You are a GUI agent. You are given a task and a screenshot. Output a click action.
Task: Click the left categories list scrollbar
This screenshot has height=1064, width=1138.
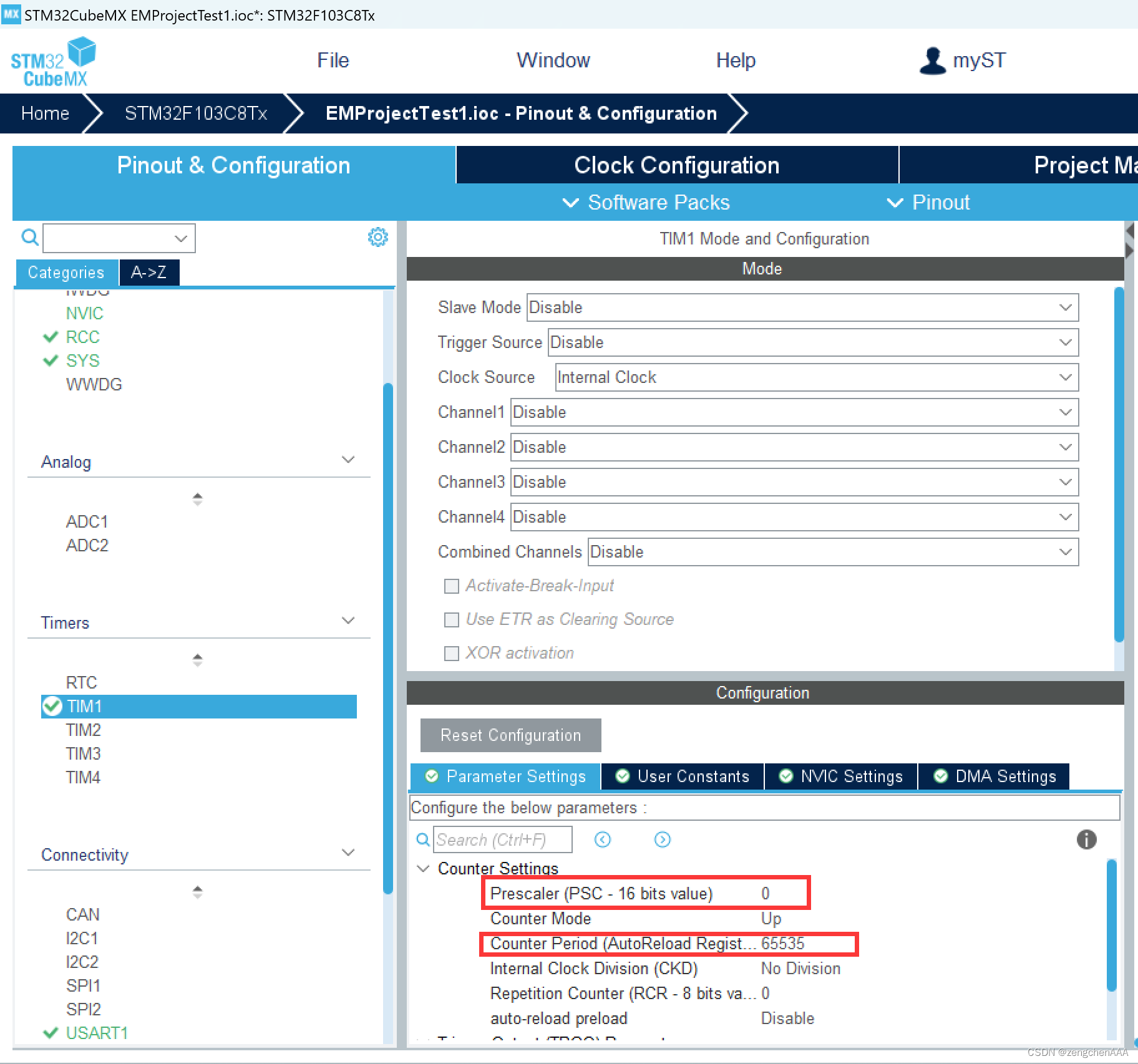pos(388,639)
